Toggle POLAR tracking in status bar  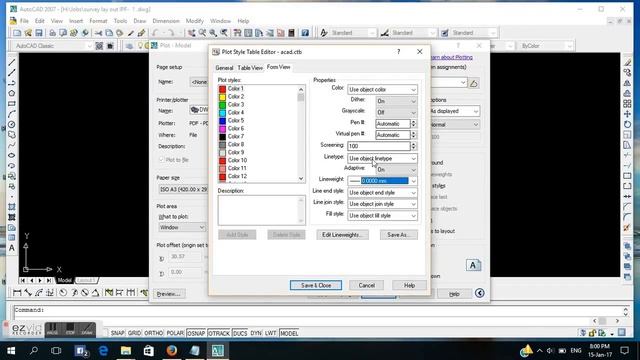pos(175,333)
